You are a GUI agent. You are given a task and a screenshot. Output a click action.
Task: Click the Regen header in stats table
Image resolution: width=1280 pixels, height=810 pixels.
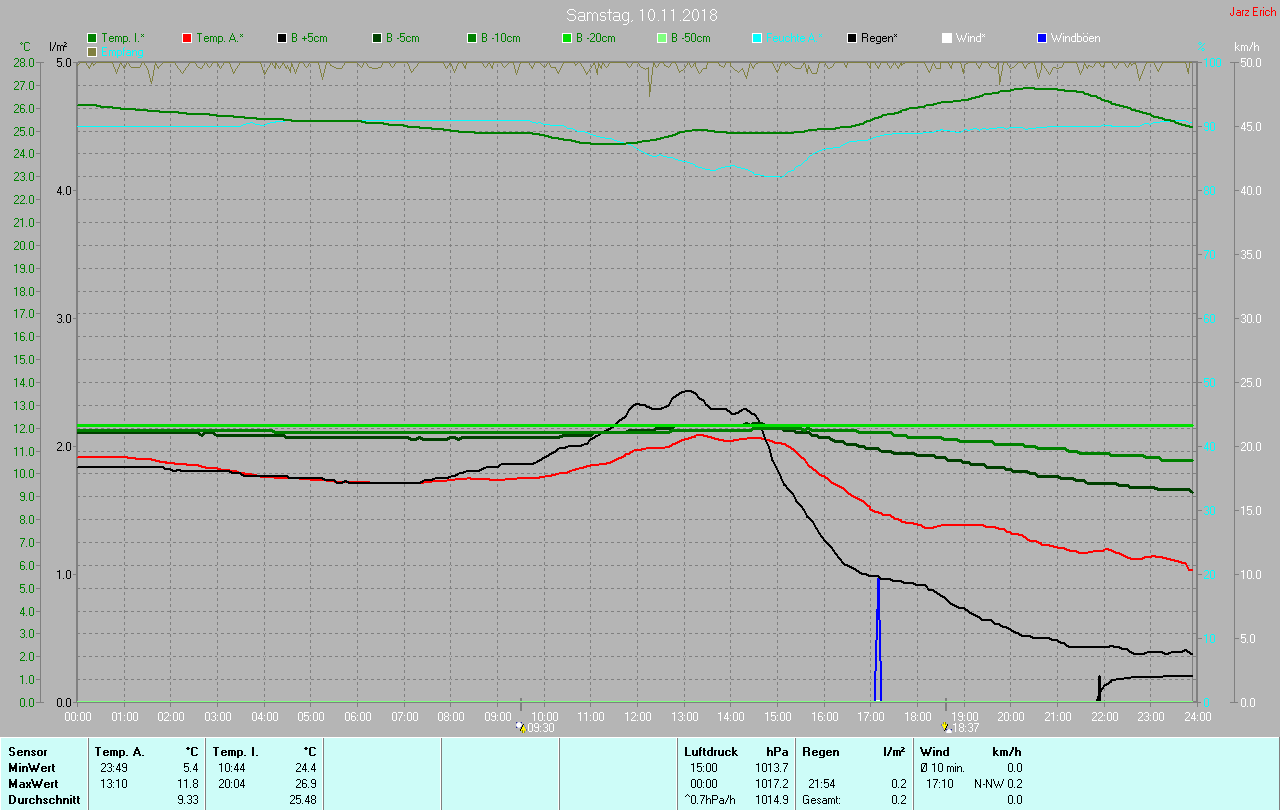pyautogui.click(x=823, y=751)
